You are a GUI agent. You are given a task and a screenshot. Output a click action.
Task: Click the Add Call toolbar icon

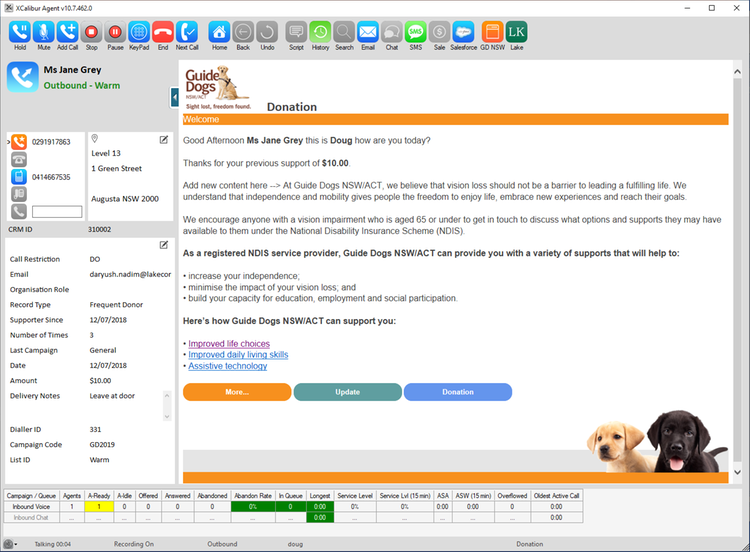[x=67, y=33]
